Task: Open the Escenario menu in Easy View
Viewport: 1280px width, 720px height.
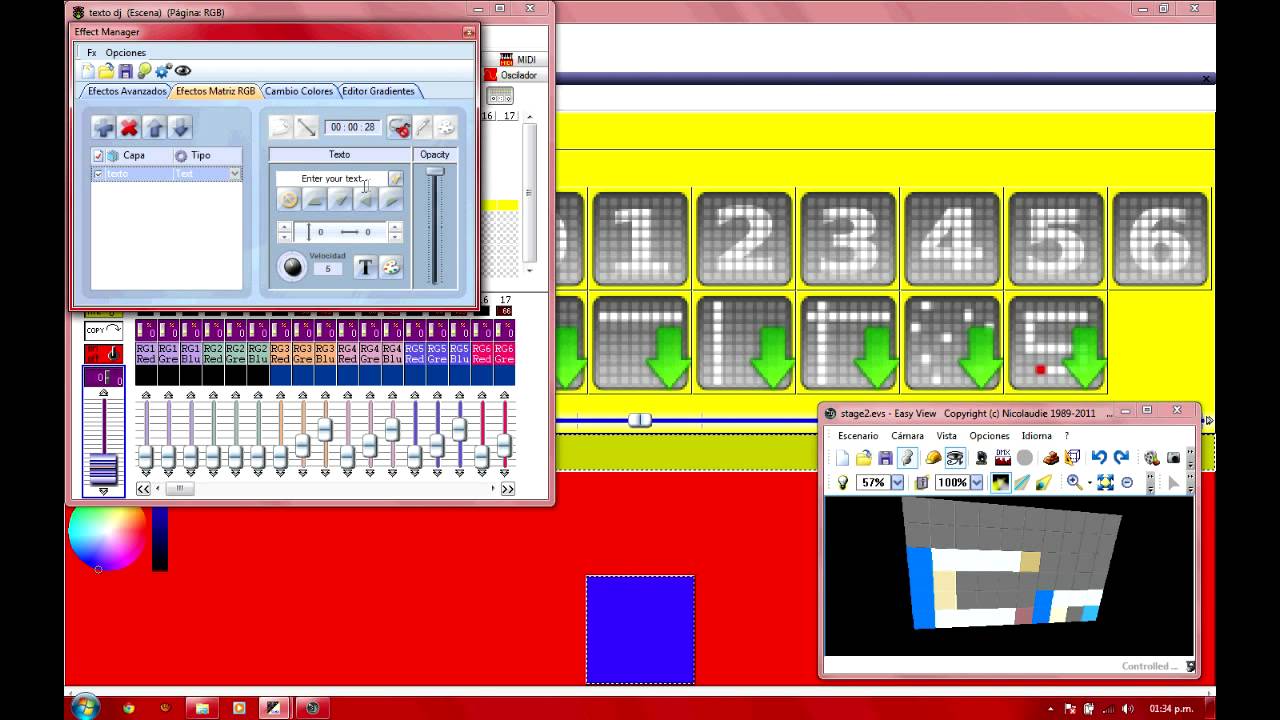Action: [858, 436]
